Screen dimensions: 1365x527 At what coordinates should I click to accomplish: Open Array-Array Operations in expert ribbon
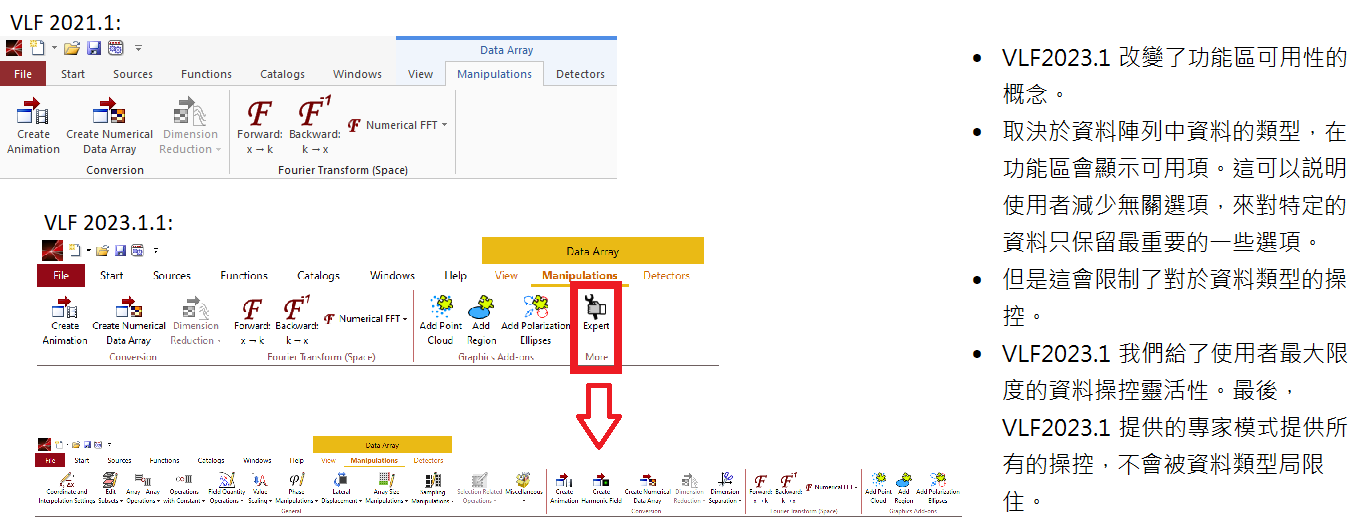pyautogui.click(x=143, y=489)
